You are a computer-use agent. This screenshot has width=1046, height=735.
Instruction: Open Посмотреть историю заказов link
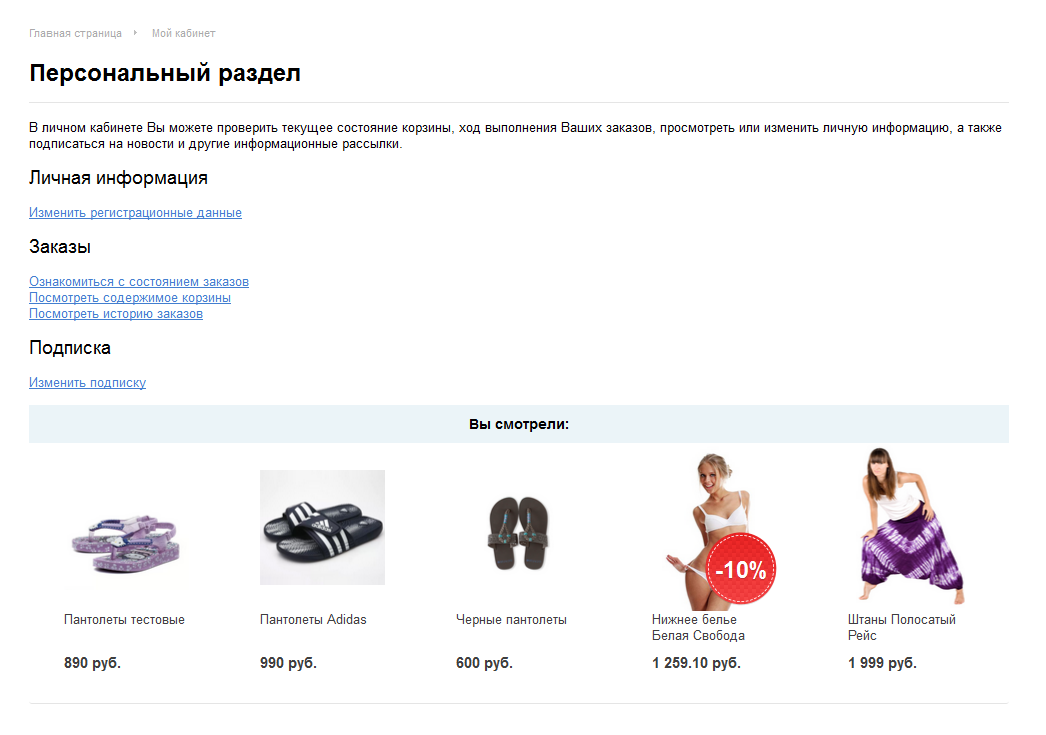point(116,313)
